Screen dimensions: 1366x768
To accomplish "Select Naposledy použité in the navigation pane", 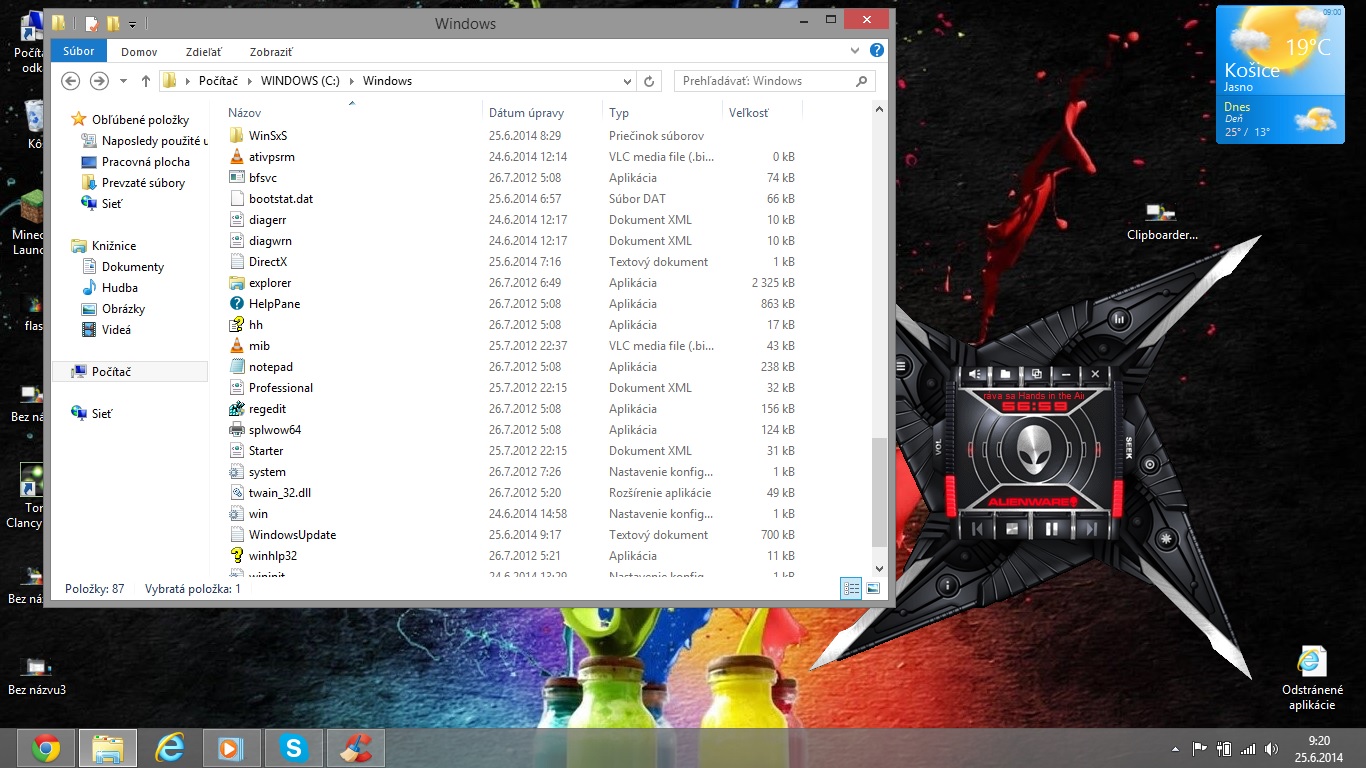I will (146, 141).
